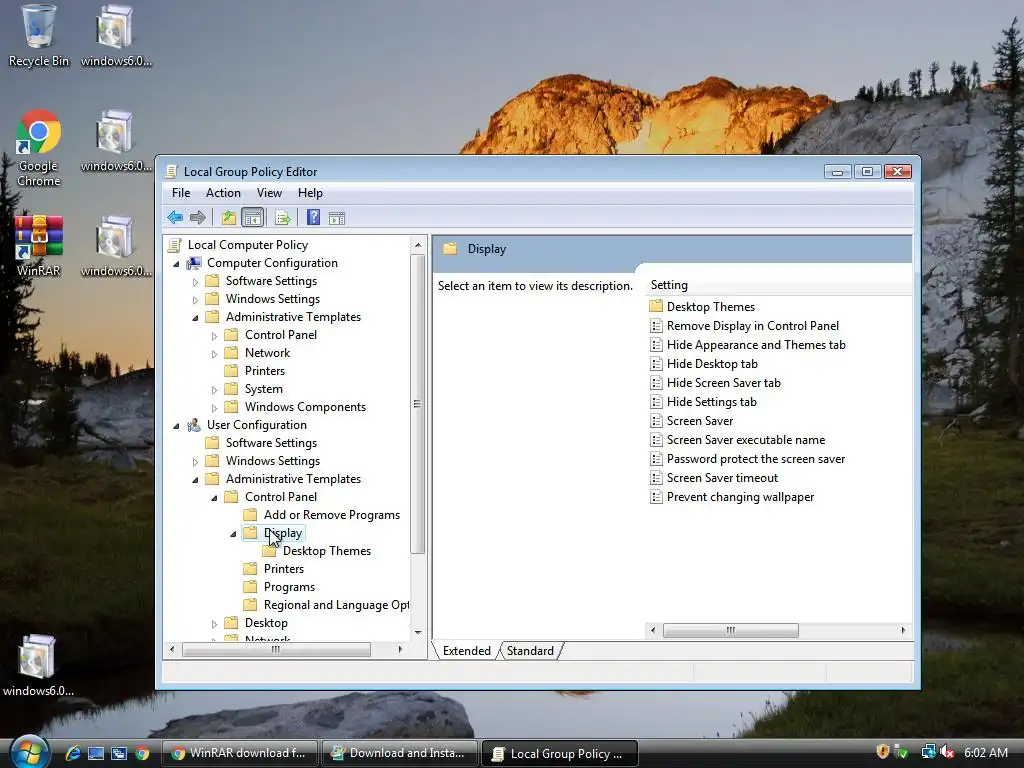Switch to WinRAR download taskbar button

point(239,753)
